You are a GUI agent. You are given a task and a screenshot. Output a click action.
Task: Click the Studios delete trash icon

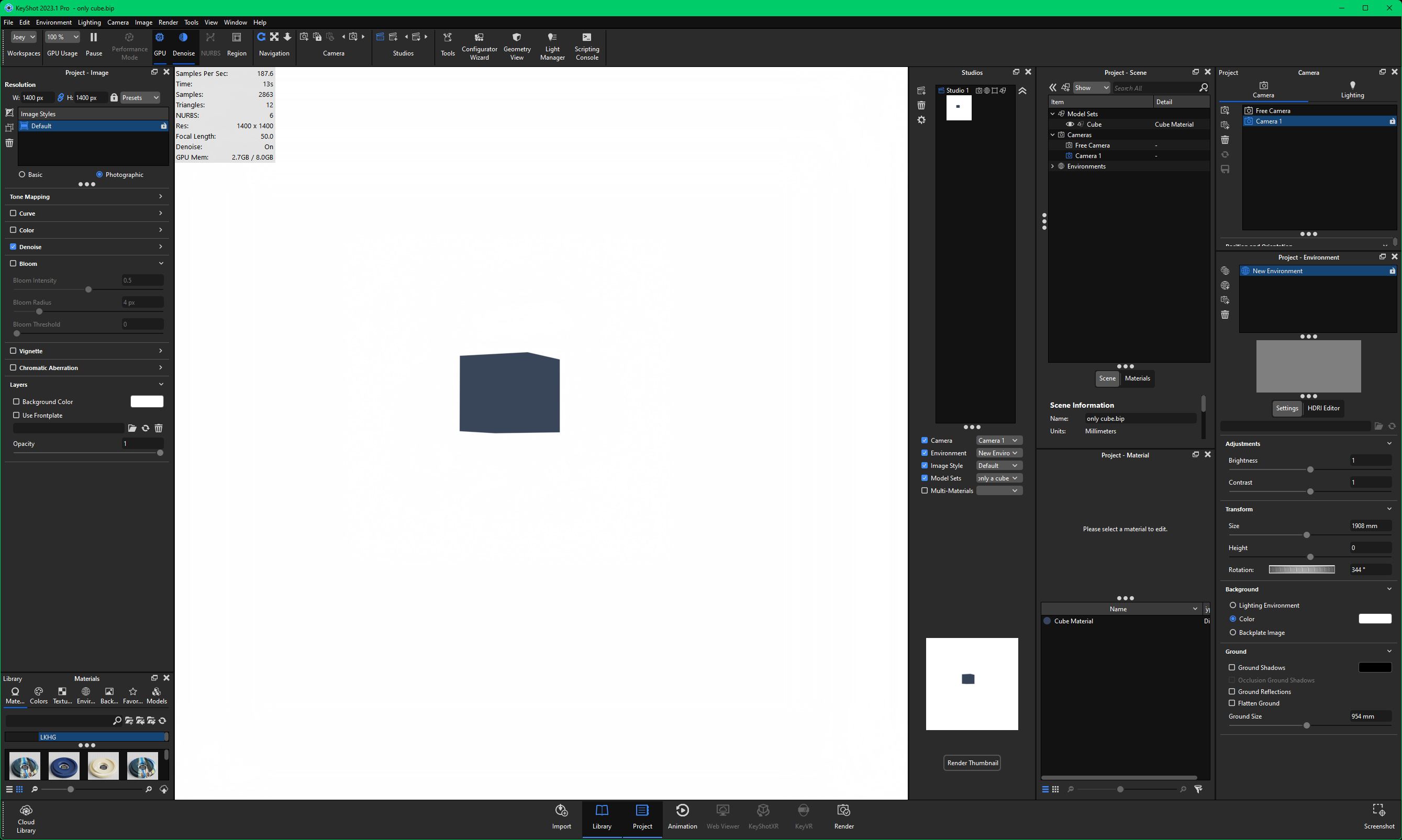[921, 105]
